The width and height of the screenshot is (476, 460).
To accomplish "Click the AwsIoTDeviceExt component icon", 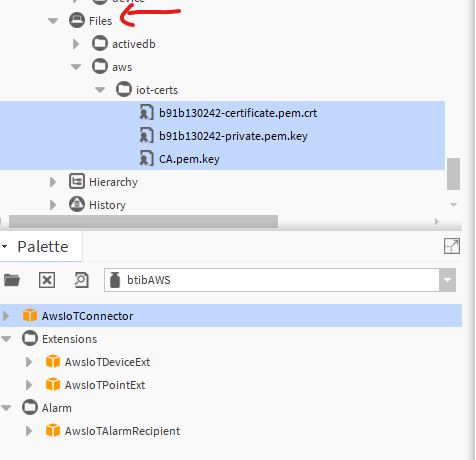I will [53, 362].
